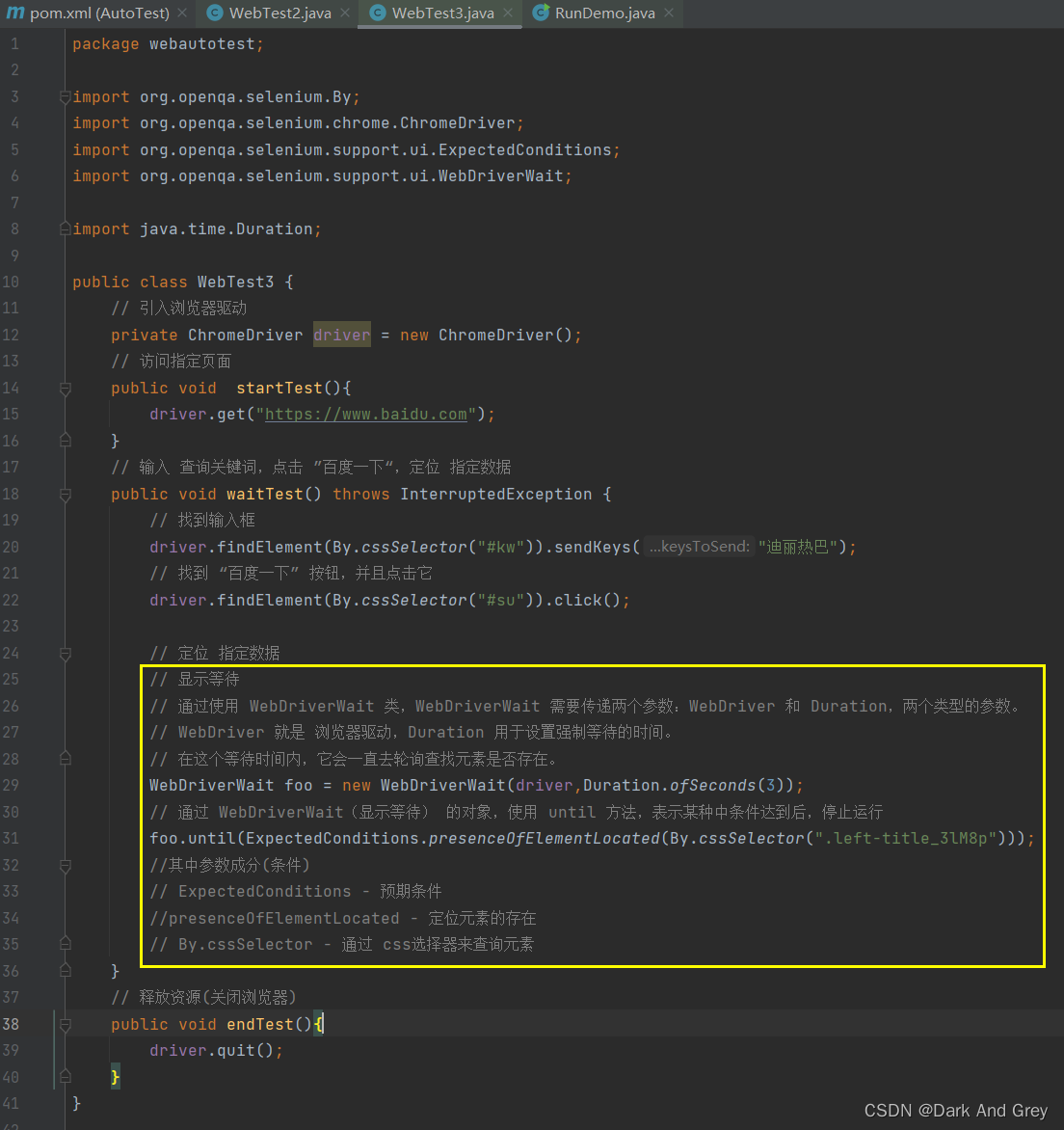This screenshot has width=1064, height=1130.
Task: Click the startTest method name
Action: 279,389
